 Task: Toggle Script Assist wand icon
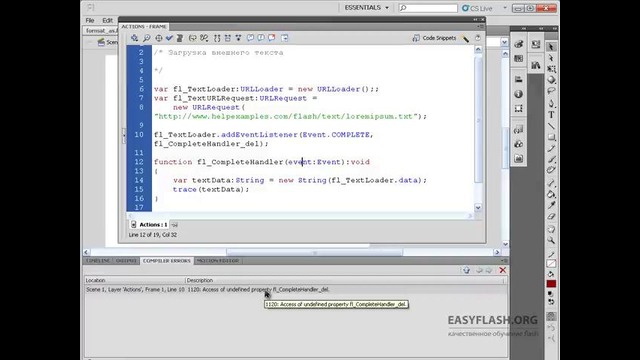(466, 38)
